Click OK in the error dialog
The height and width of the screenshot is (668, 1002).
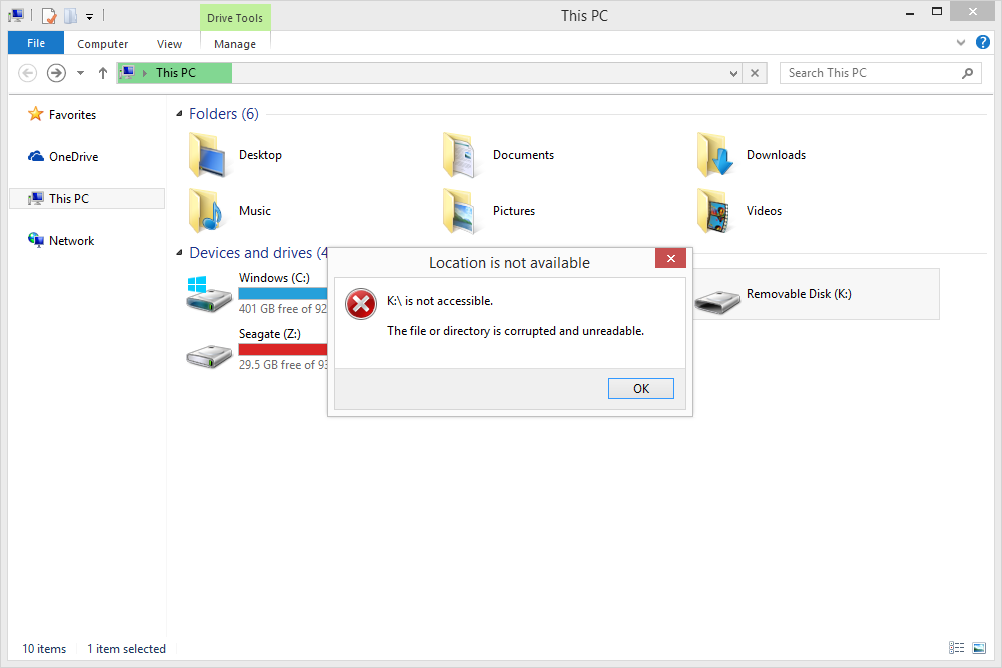click(x=640, y=389)
